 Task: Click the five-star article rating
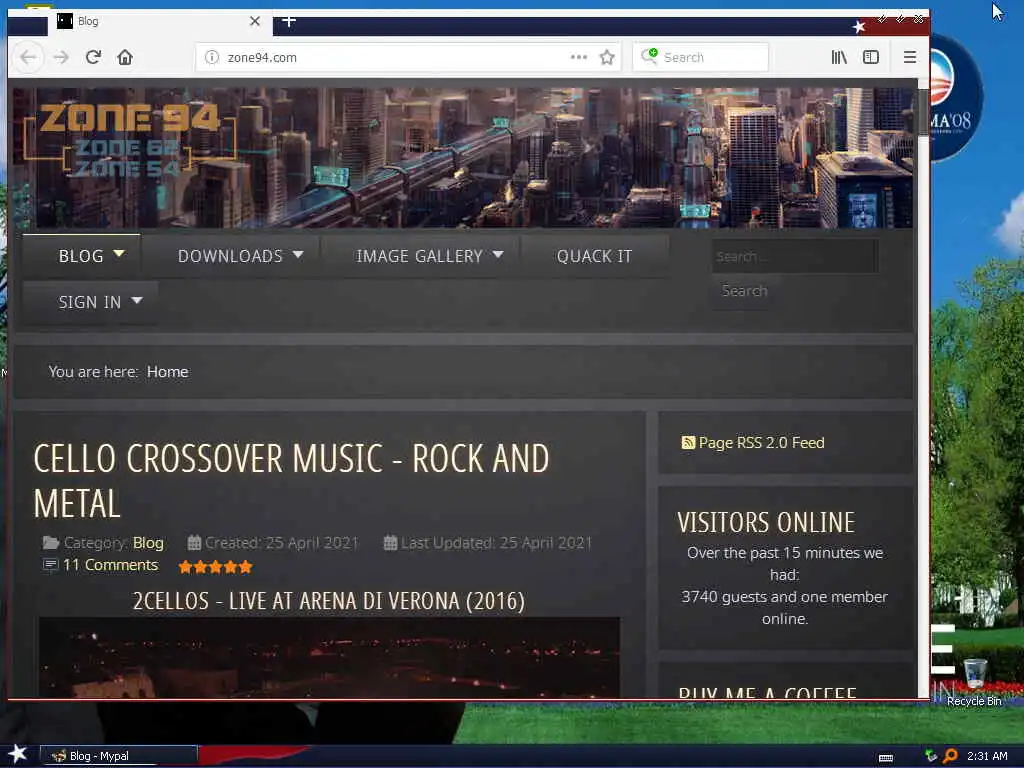click(x=216, y=567)
